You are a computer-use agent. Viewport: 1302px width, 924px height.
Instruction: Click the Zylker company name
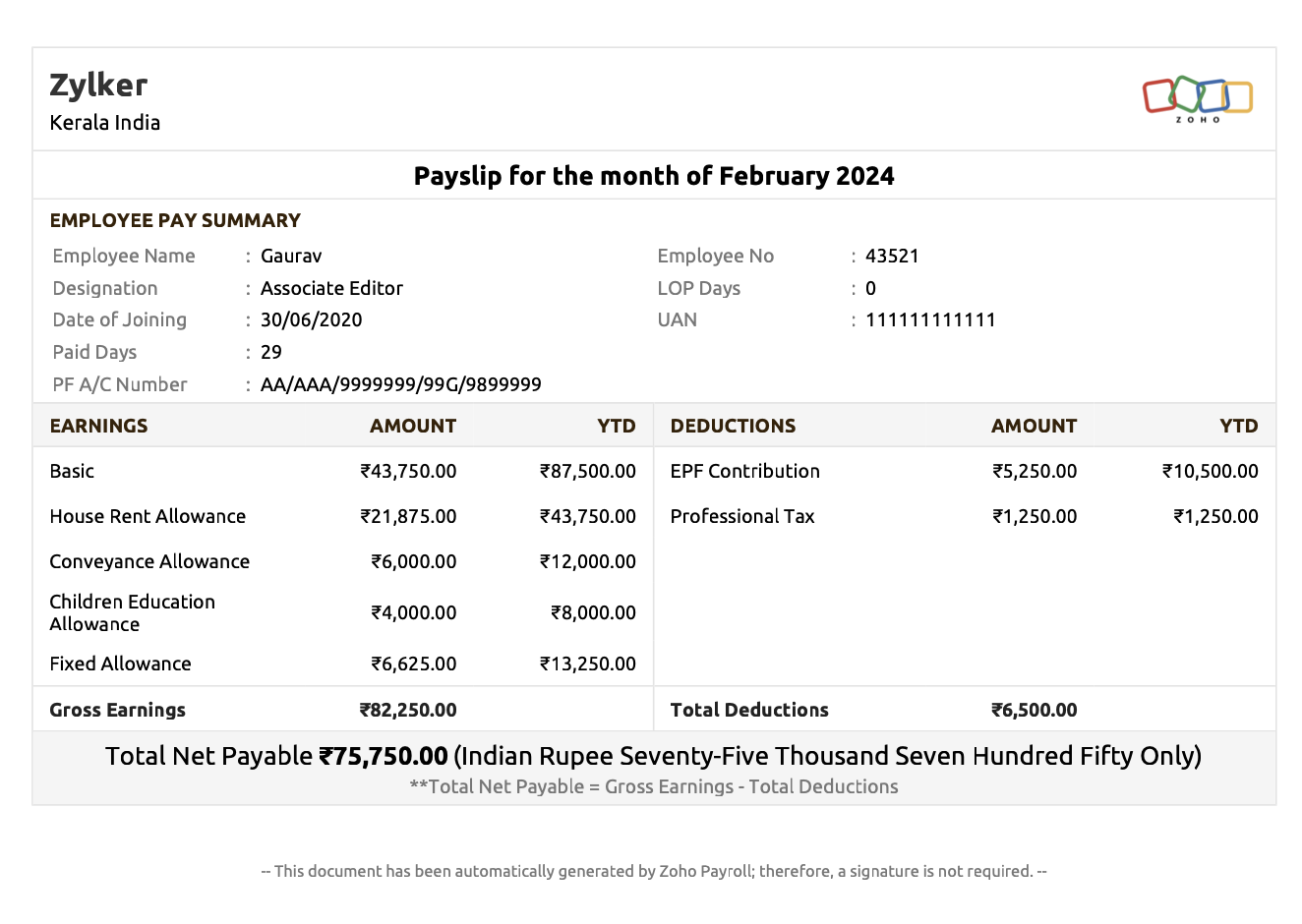98,86
